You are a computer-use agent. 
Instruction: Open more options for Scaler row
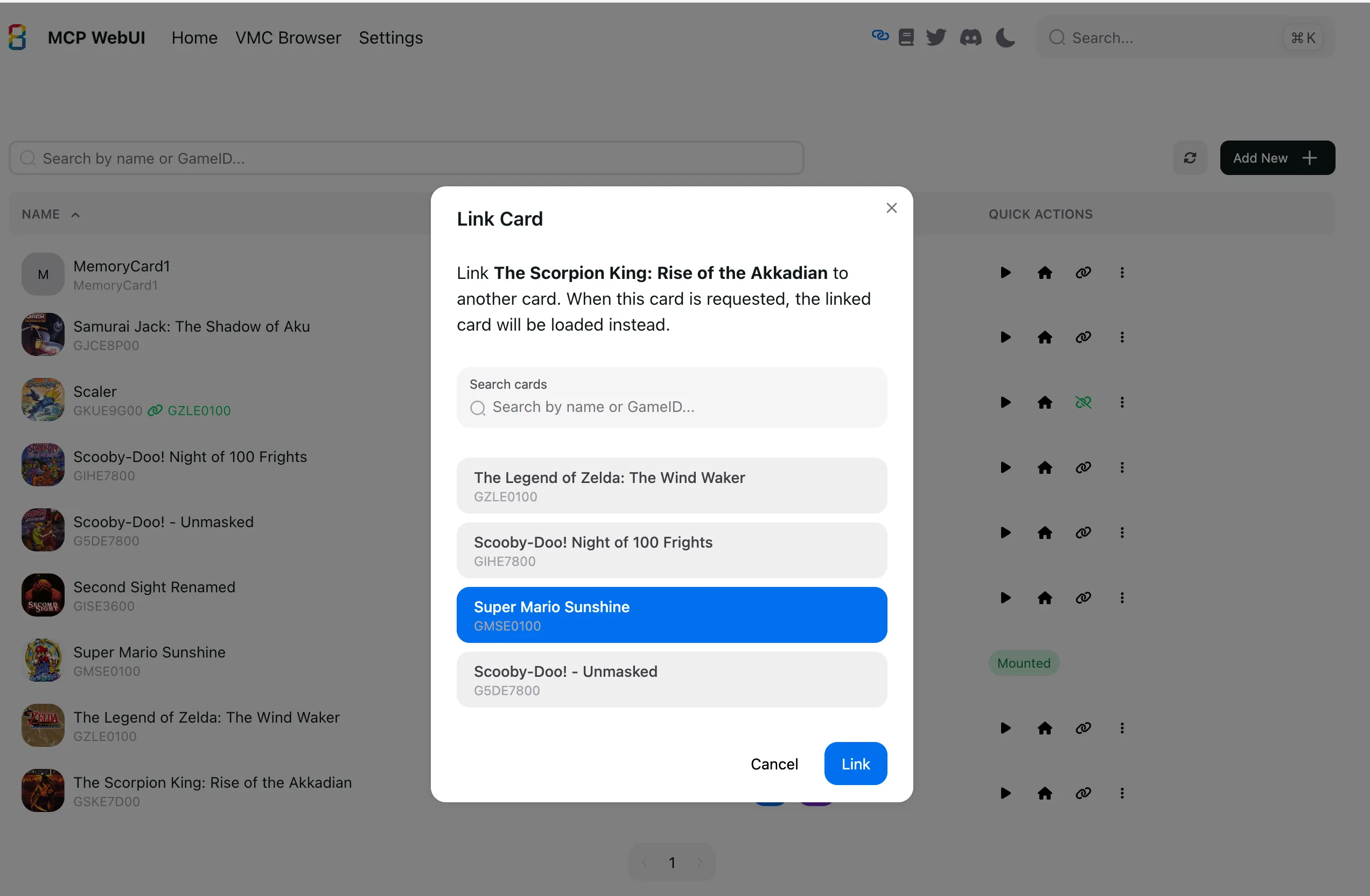pos(1121,402)
